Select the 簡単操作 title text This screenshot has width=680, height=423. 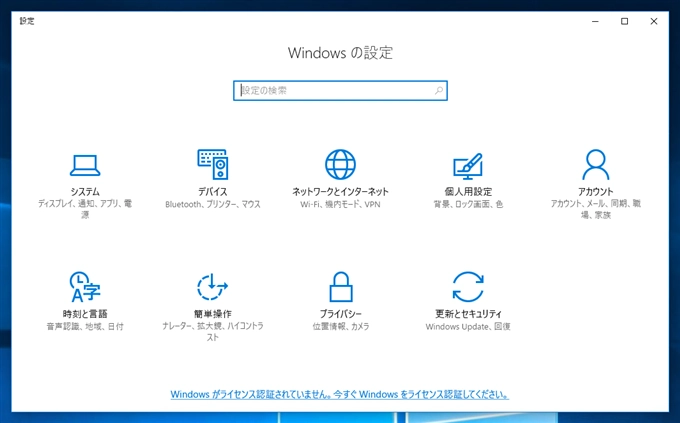(x=212, y=314)
